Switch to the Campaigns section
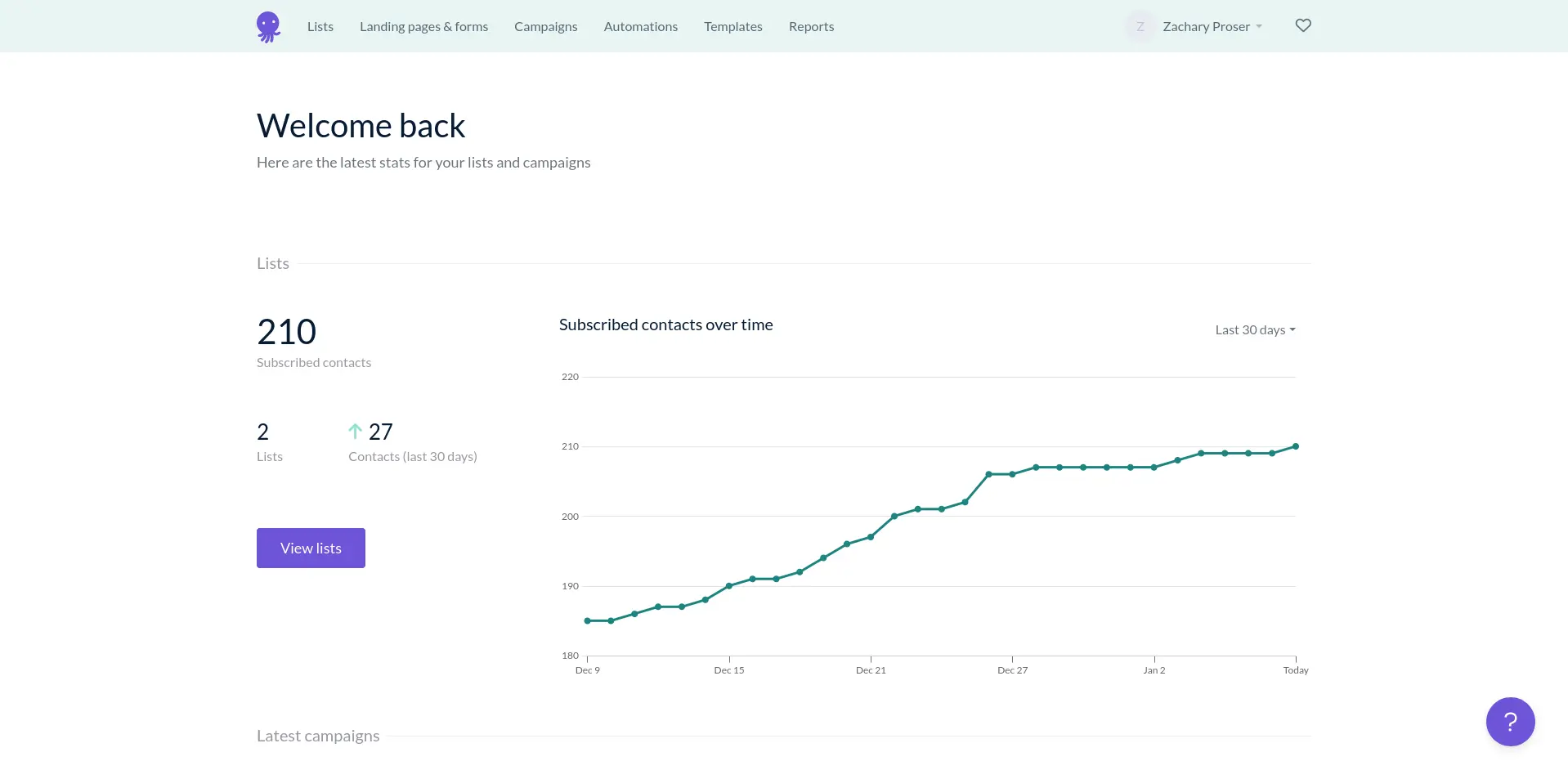The width and height of the screenshot is (1568, 779). click(544, 26)
